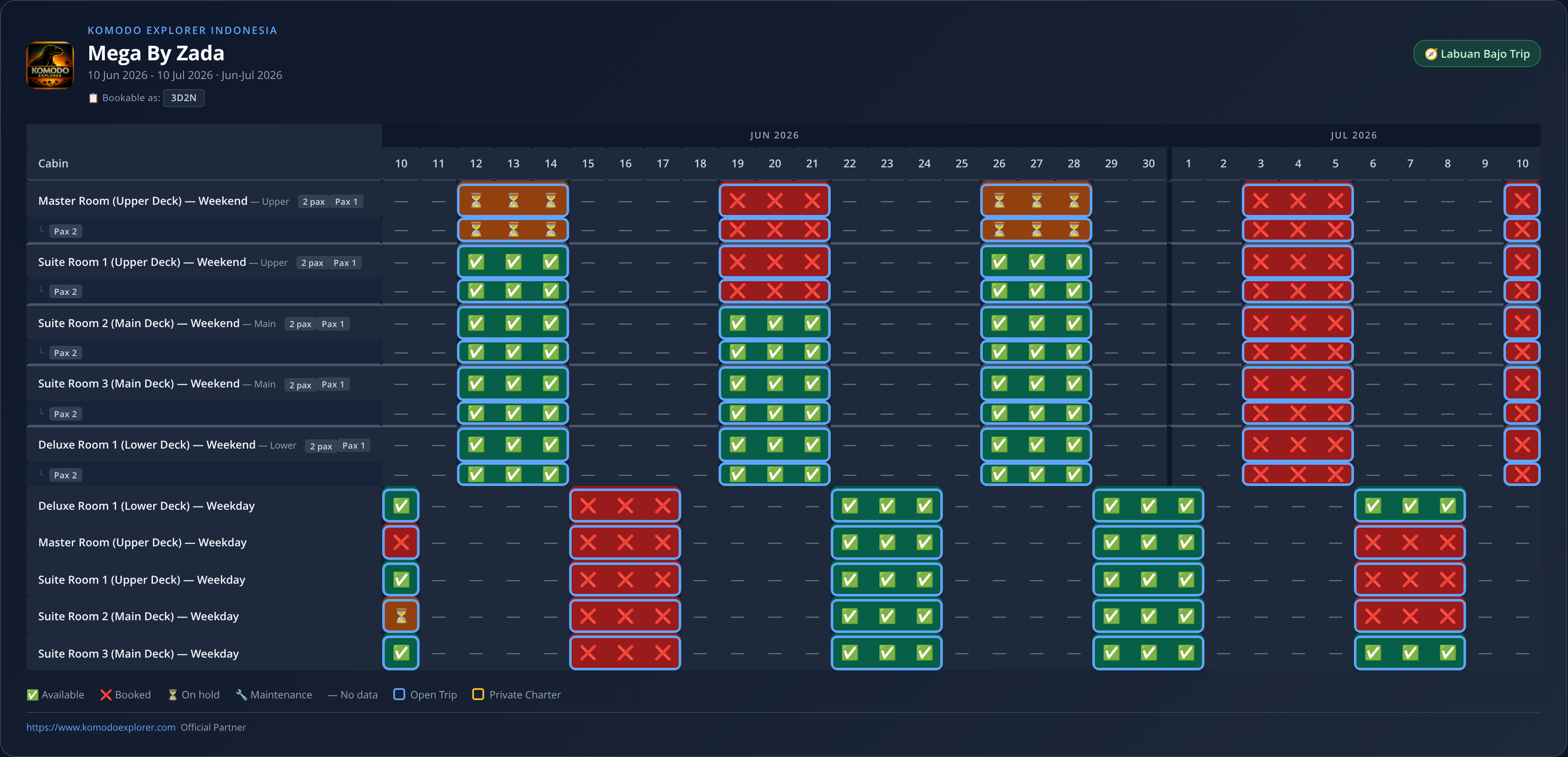Click the available check for Master Room Weekday on Jun 23
This screenshot has height=757, width=1568.
(x=887, y=542)
